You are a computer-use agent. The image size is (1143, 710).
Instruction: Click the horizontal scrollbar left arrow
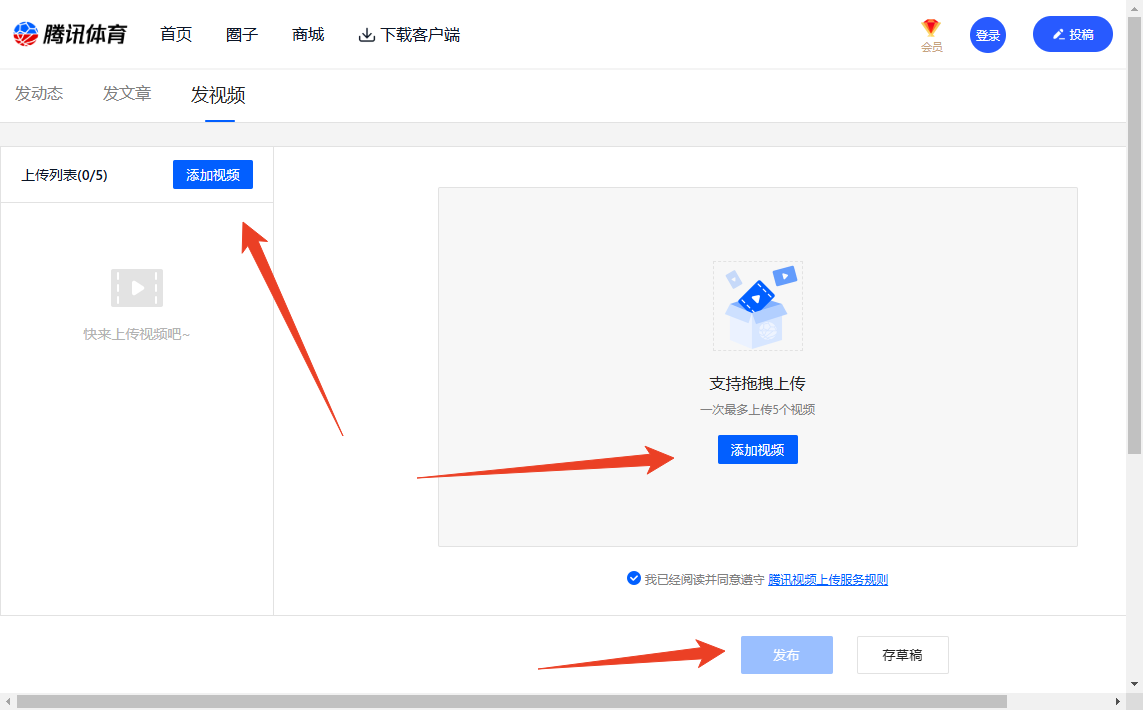[x=7, y=701]
